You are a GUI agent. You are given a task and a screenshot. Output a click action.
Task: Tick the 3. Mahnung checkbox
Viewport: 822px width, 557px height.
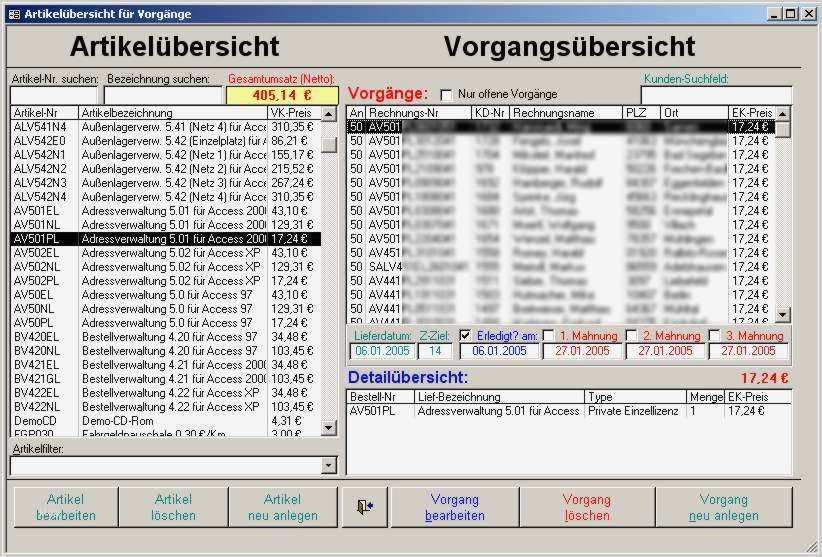pos(715,335)
